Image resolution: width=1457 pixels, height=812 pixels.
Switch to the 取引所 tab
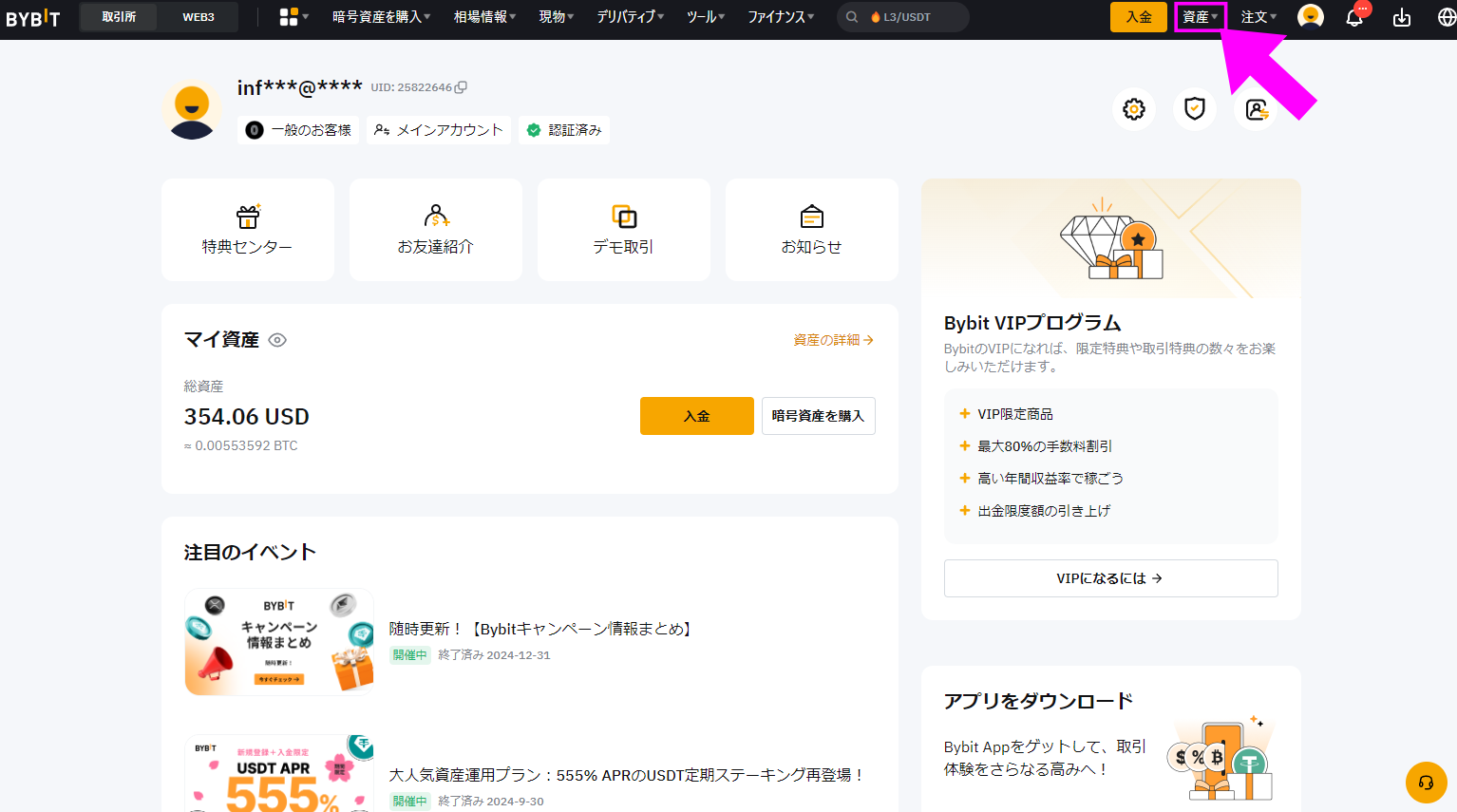[x=120, y=17]
